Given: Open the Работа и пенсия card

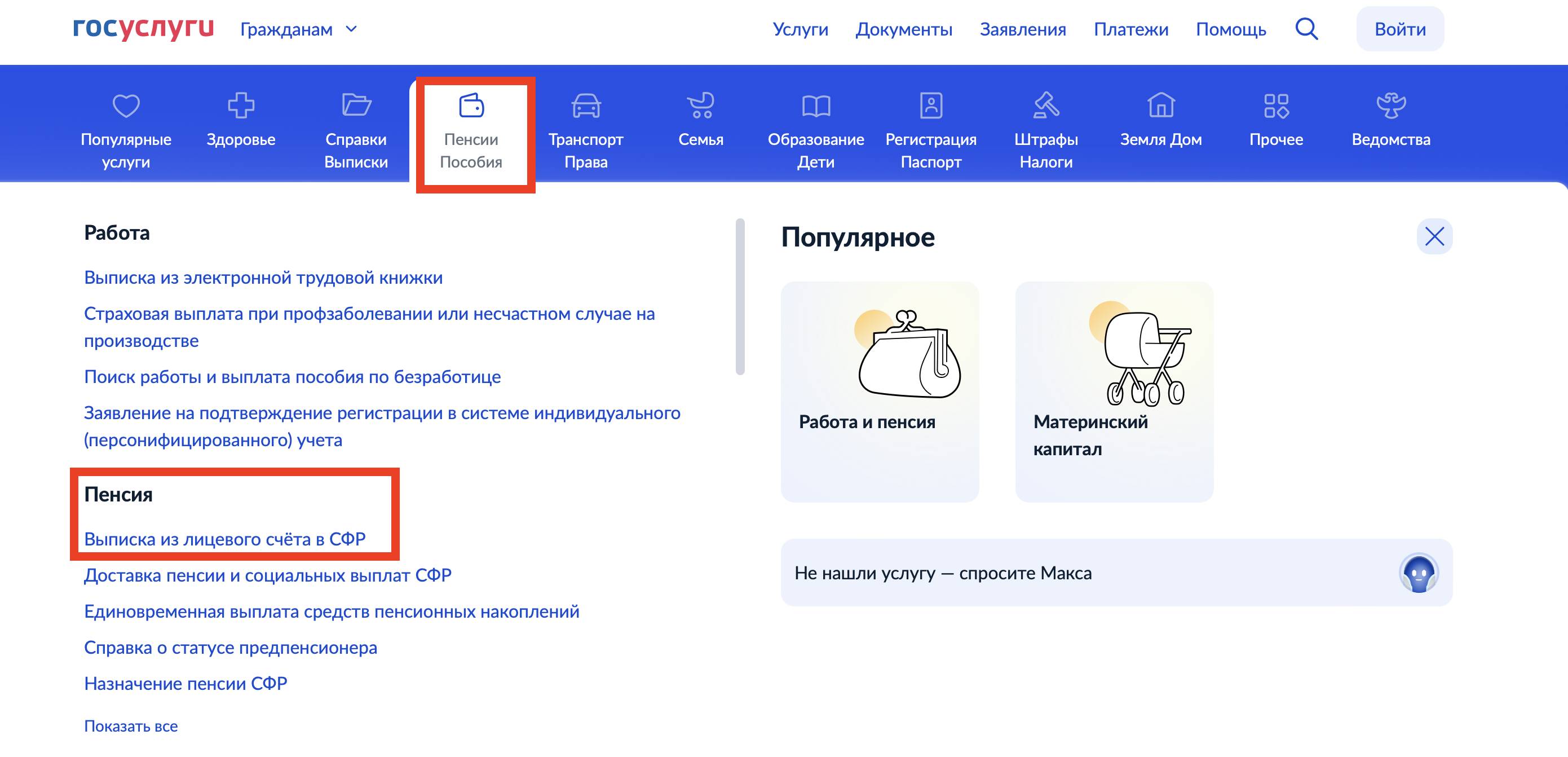Looking at the screenshot, I should tap(880, 391).
